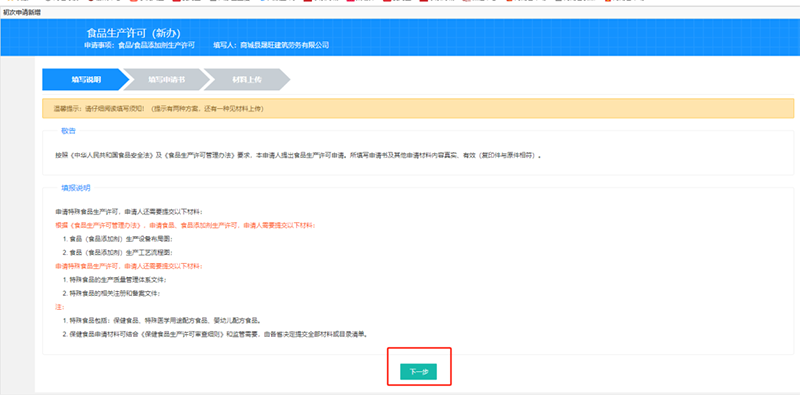The image size is (800, 395).
Task: Click the 申请事项 食品/食品添加剂生产许可 text
Action: coord(139,45)
